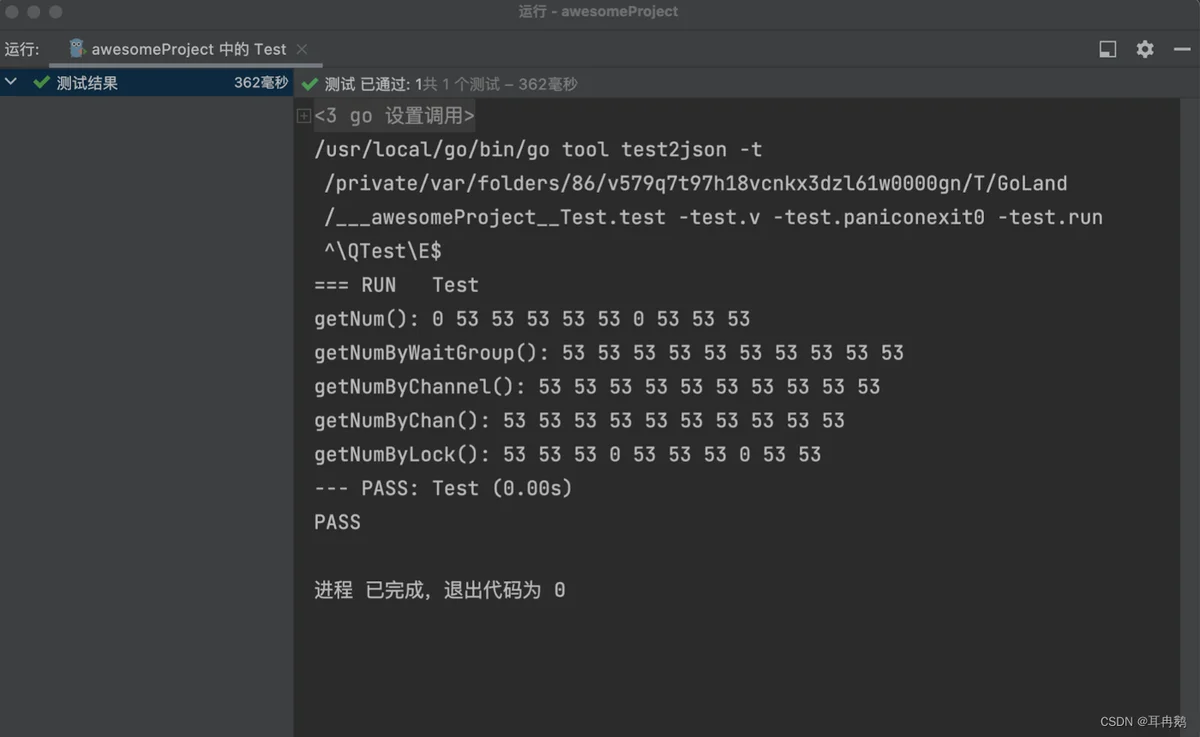Click the getNumByWaitGroup(): output line

click(609, 353)
